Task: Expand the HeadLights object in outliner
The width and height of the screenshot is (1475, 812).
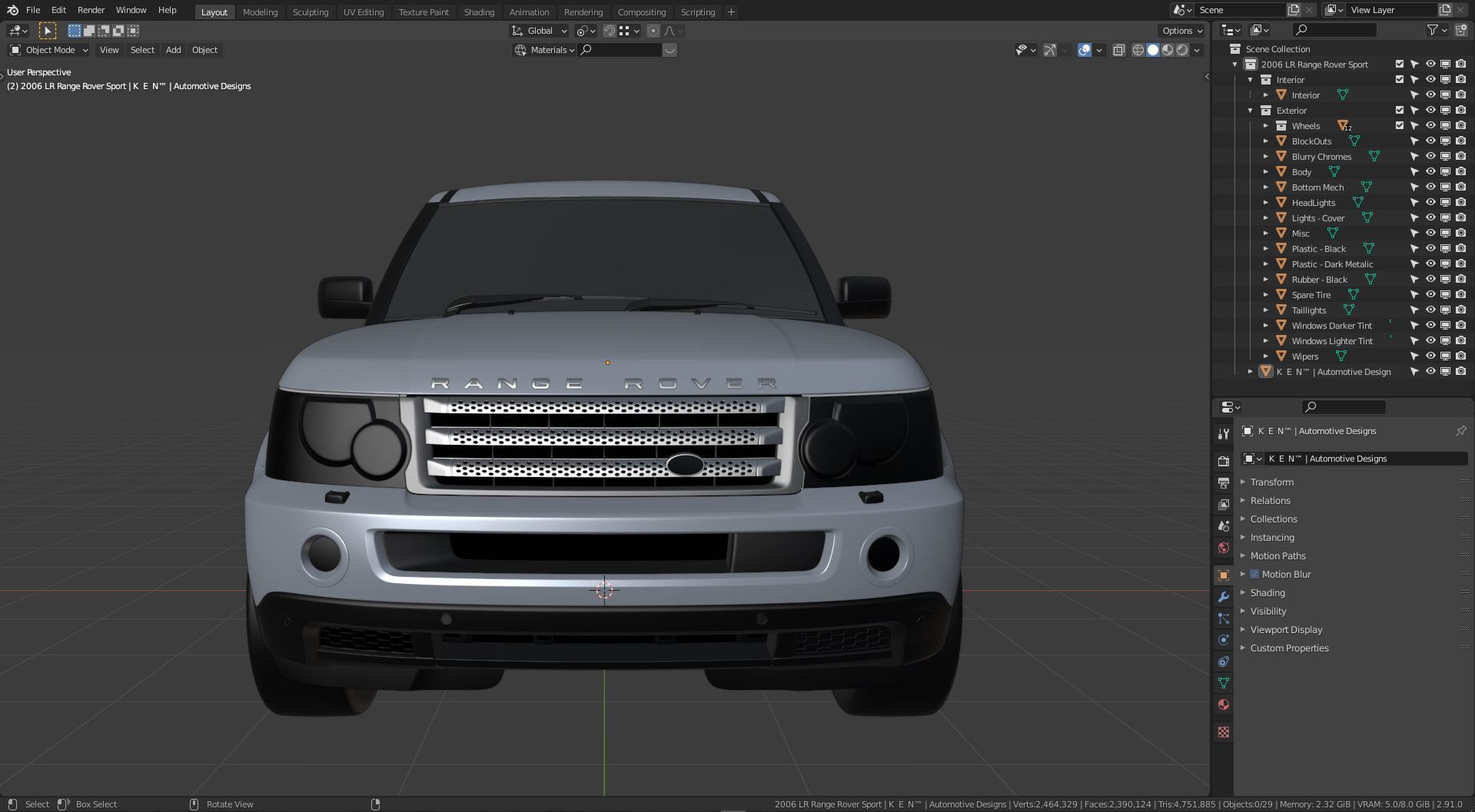Action: (x=1266, y=202)
